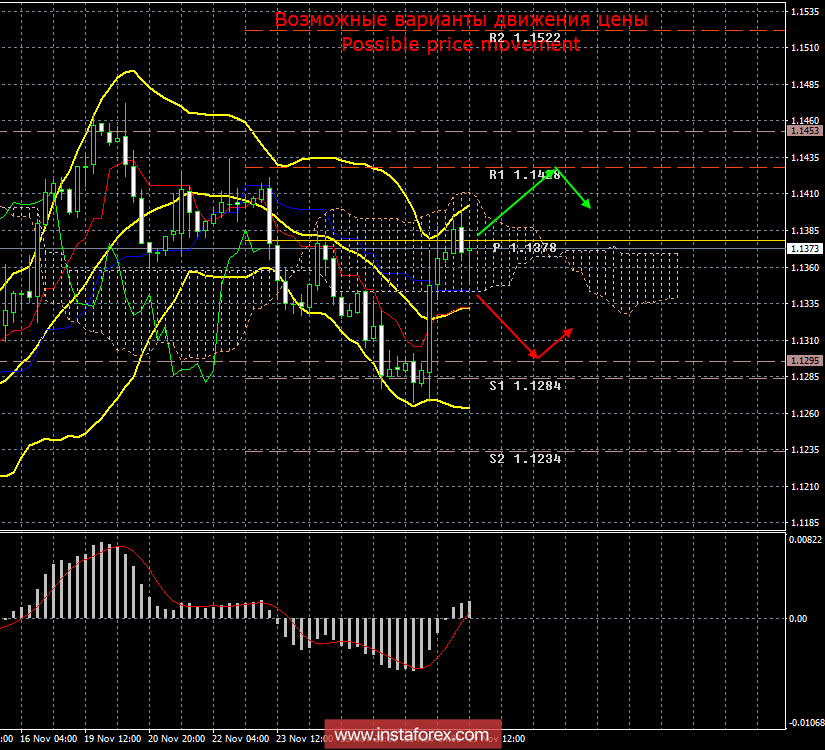Viewport: 825px width, 750px height.
Task: Click the 1.1185 price axis value
Action: click(805, 523)
